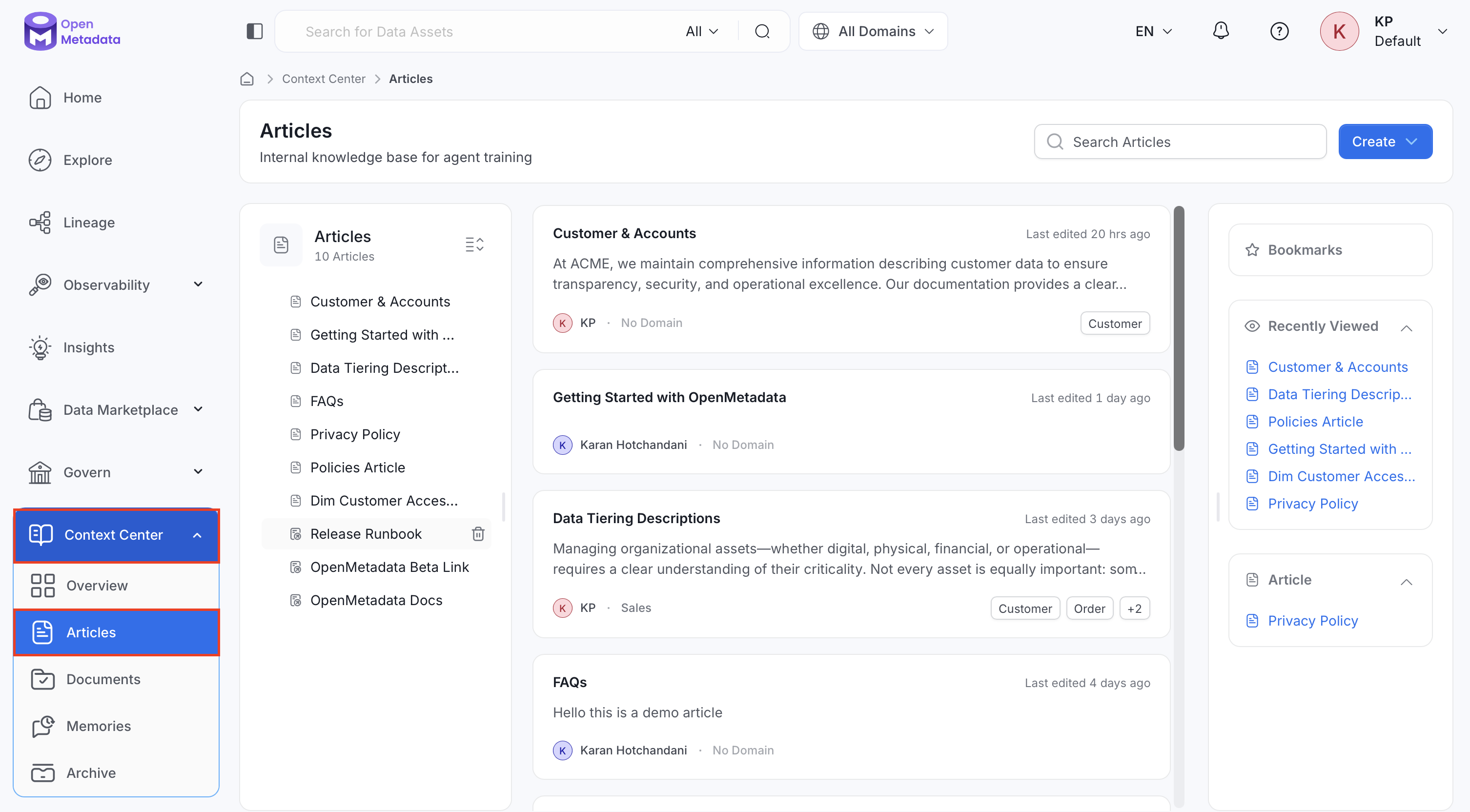Click the article list vertical scrollbar
Image resolution: width=1470 pixels, height=812 pixels.
1179,329
